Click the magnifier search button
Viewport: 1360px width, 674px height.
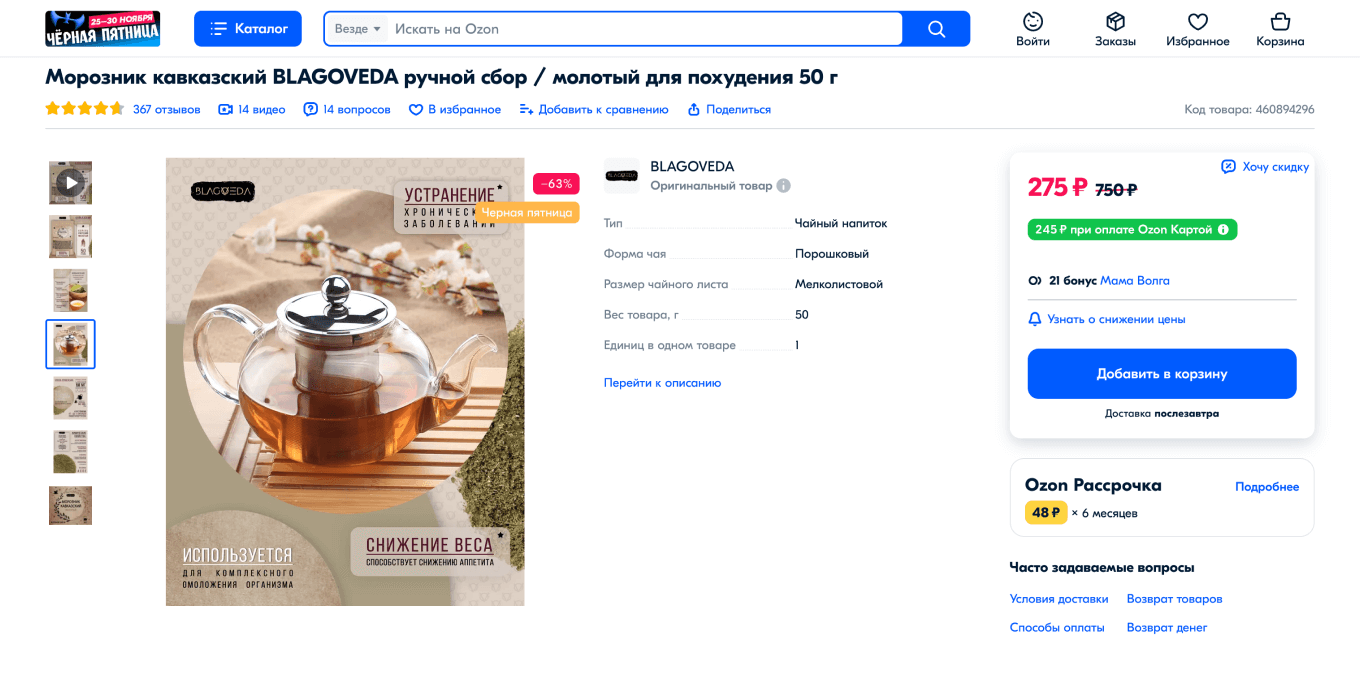pyautogui.click(x=936, y=29)
